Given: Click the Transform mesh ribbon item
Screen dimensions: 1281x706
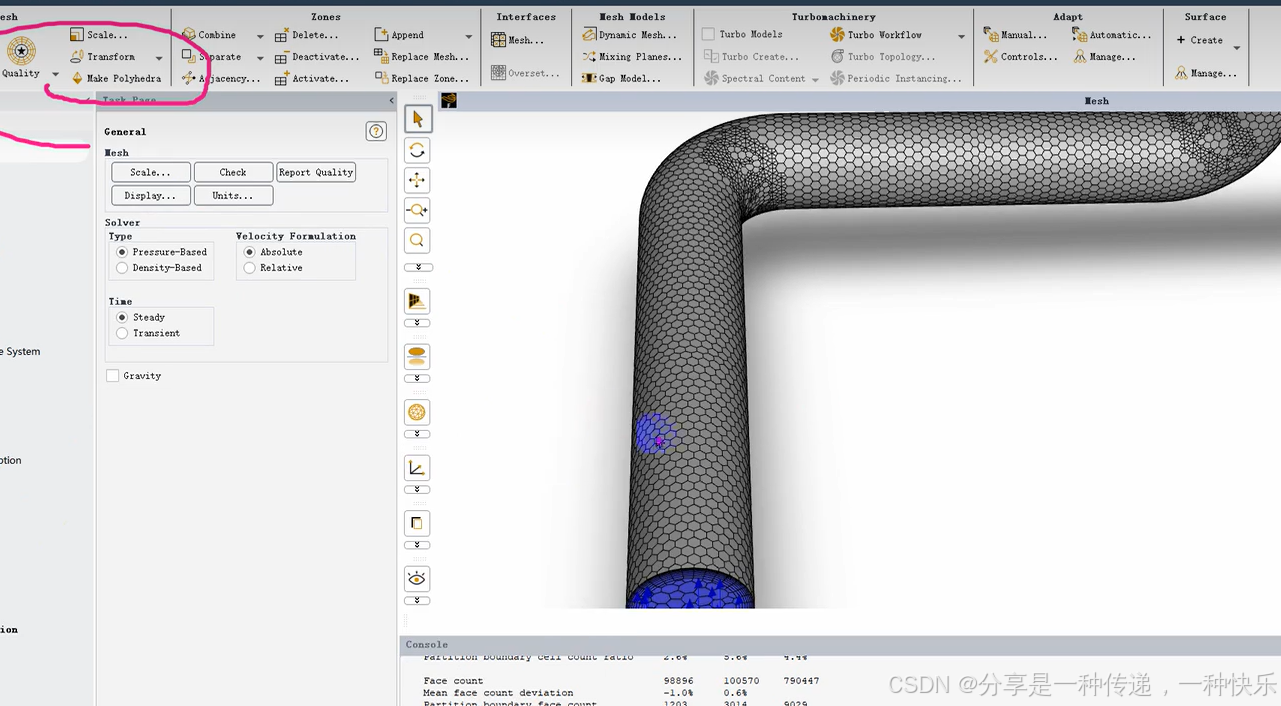Looking at the screenshot, I should (102, 57).
